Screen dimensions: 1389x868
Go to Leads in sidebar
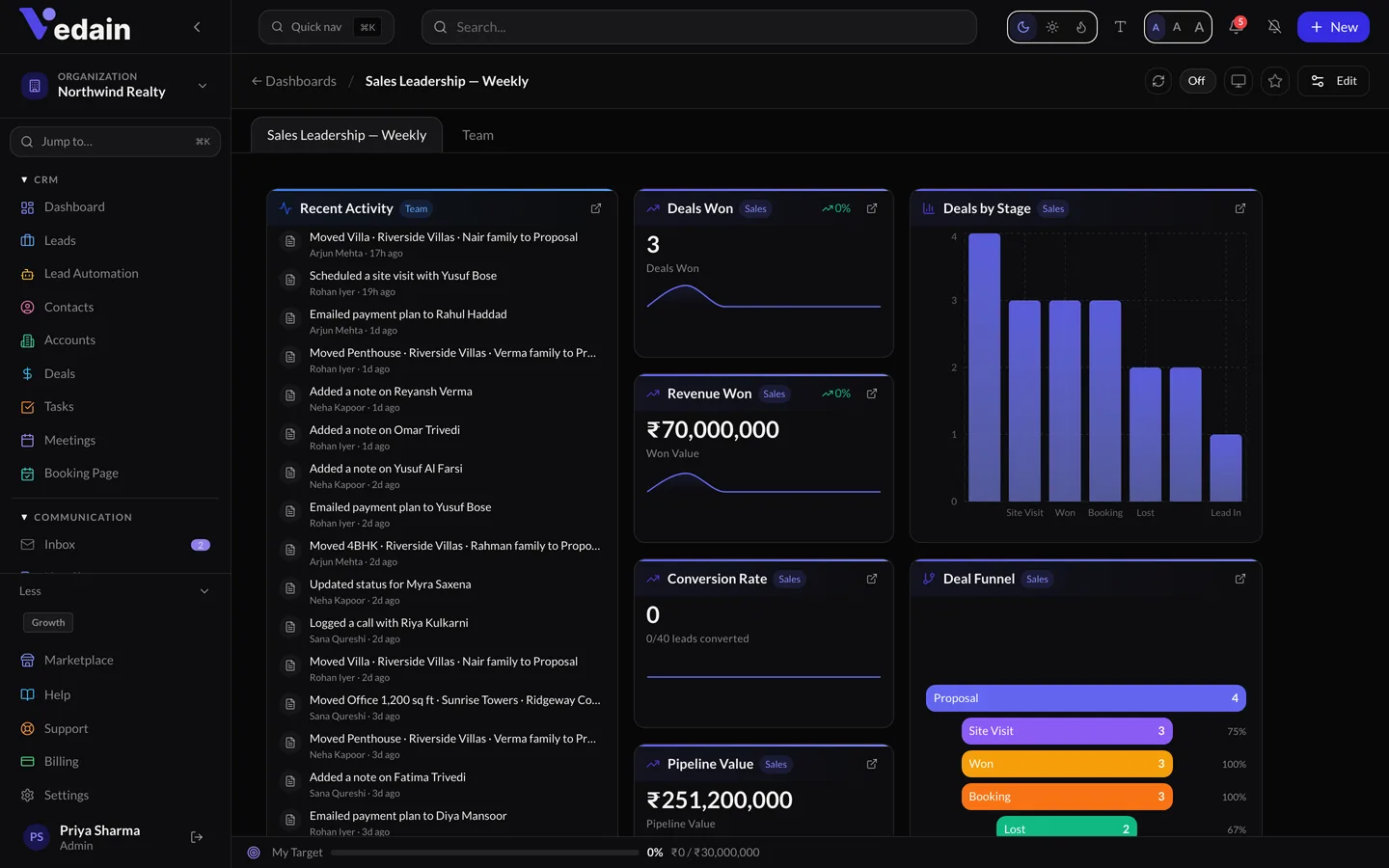coord(115,240)
